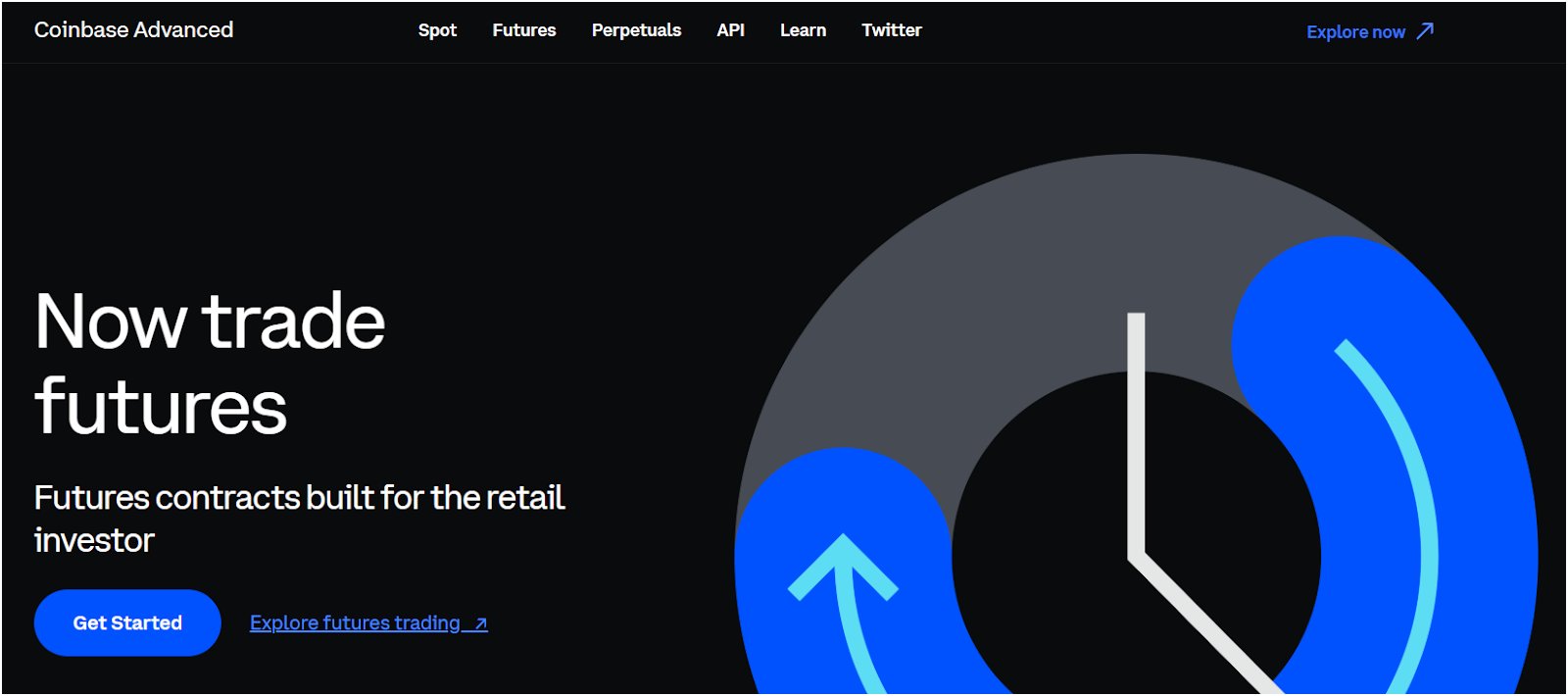The image size is (1568, 696).
Task: Click the 'Now trade futures' headline
Action: click(210, 363)
